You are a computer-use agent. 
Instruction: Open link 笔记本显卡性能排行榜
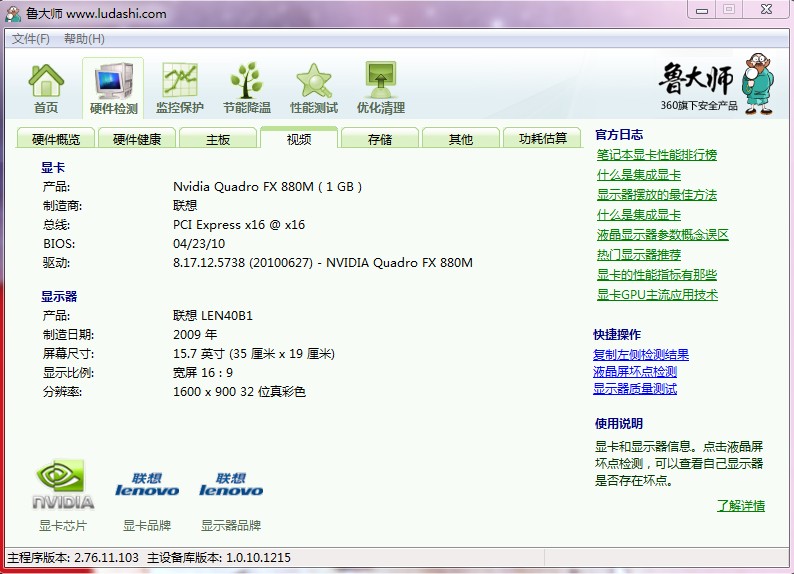pyautogui.click(x=657, y=155)
